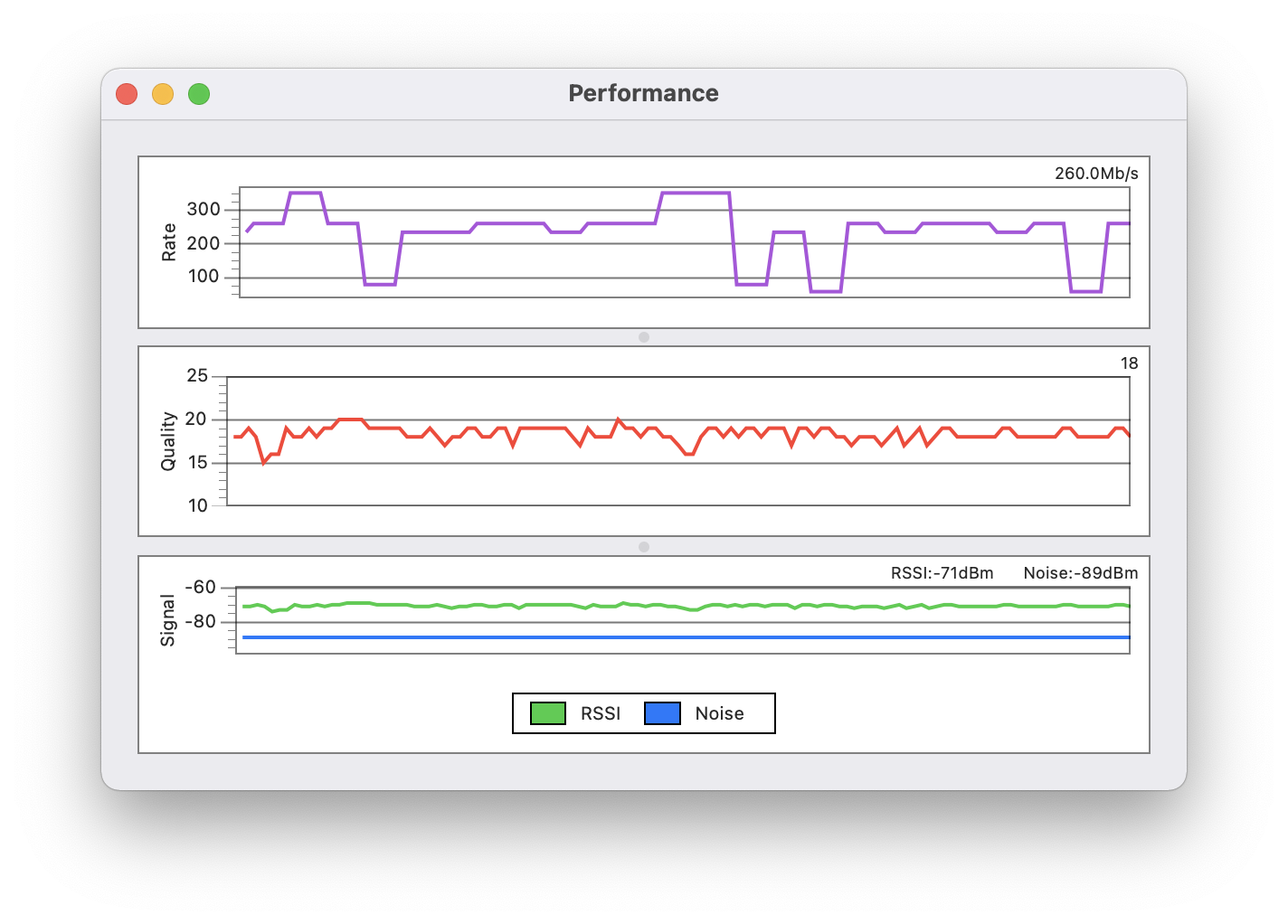Click the 25 tick on Quality axis
Viewport: 1288px width, 924px height.
[197, 376]
